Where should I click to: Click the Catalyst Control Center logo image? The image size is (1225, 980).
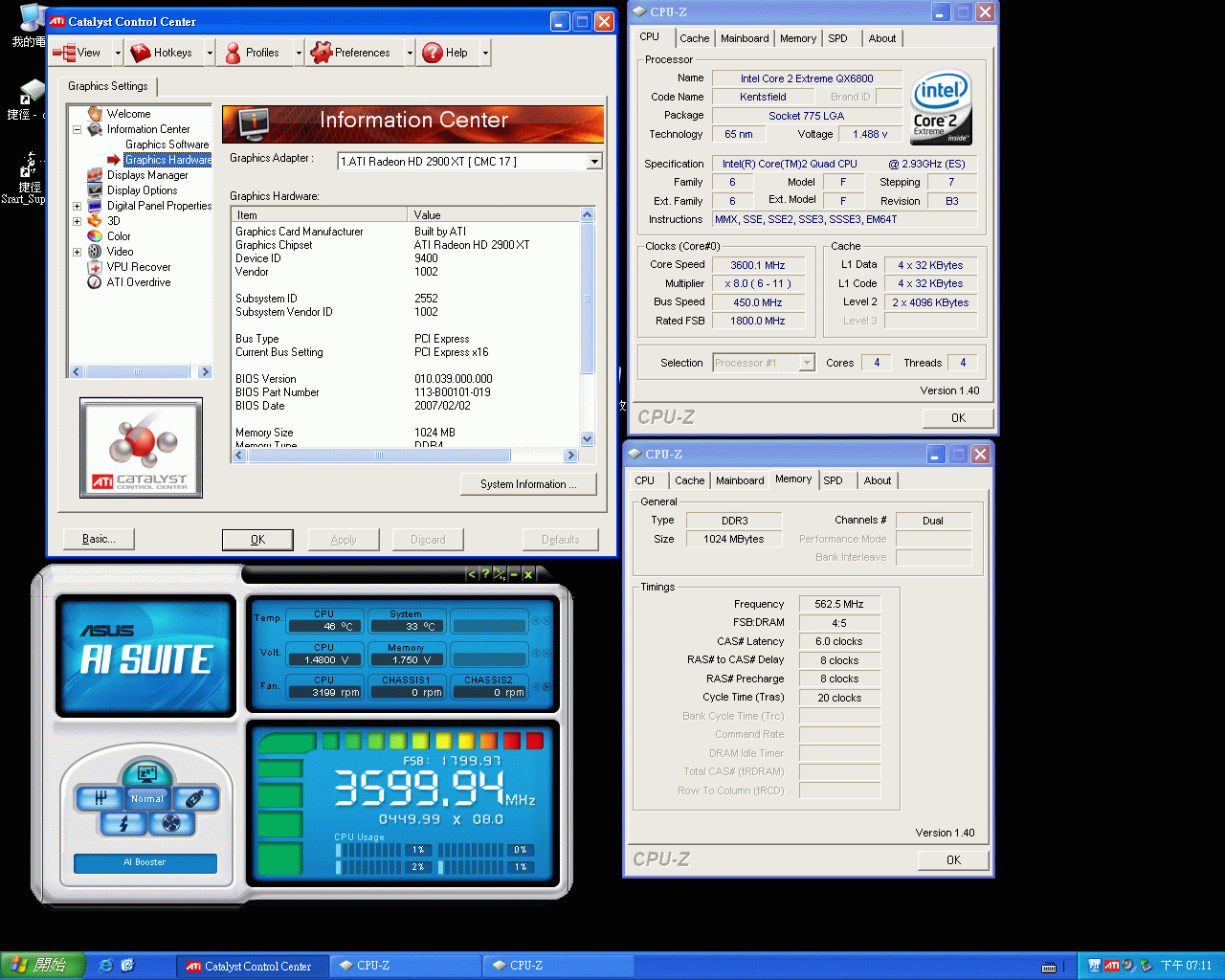[x=142, y=448]
